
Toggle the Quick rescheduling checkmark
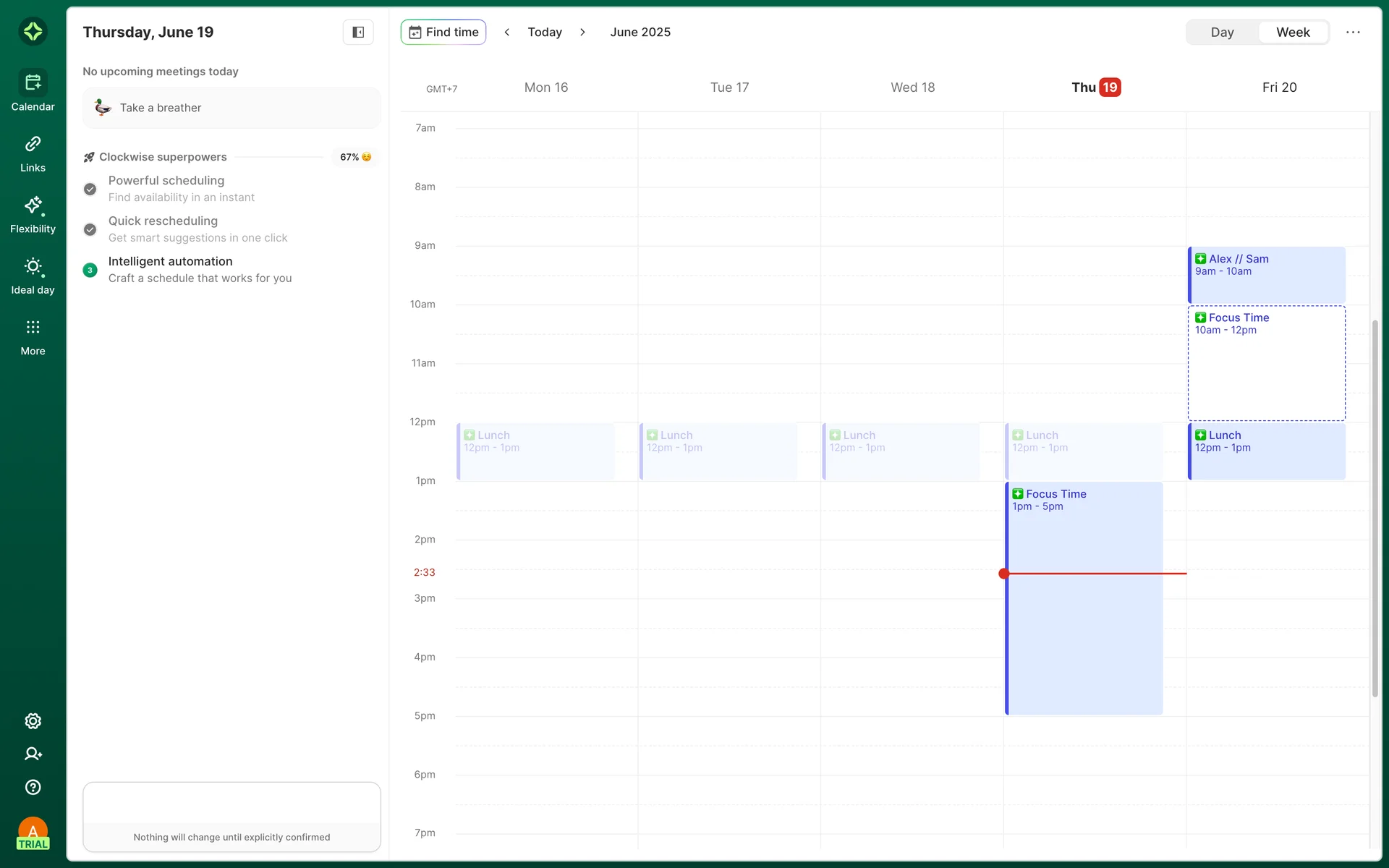click(x=90, y=229)
